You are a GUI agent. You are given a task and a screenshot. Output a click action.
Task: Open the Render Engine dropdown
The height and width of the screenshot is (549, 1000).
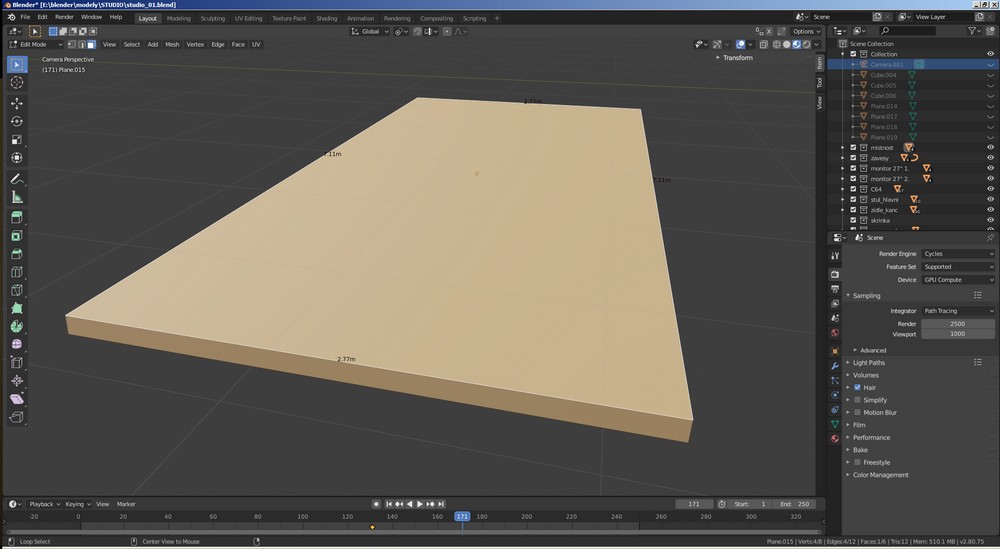point(957,254)
